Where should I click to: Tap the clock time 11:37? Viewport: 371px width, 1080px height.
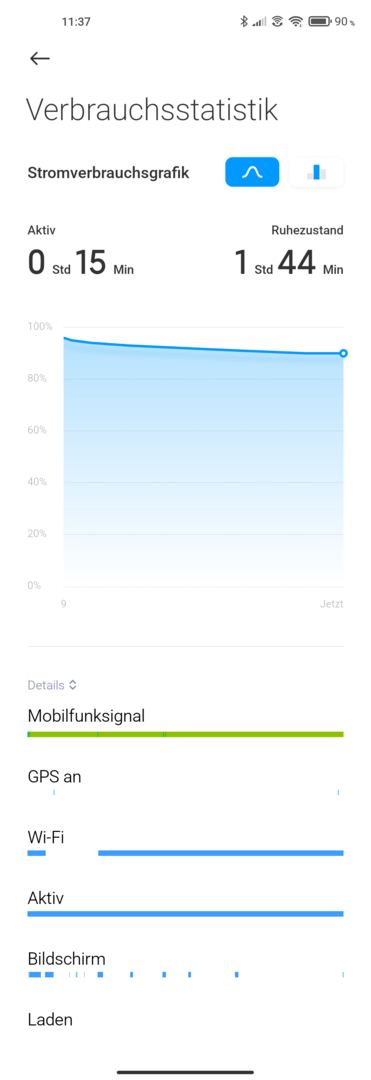[x=76, y=21]
